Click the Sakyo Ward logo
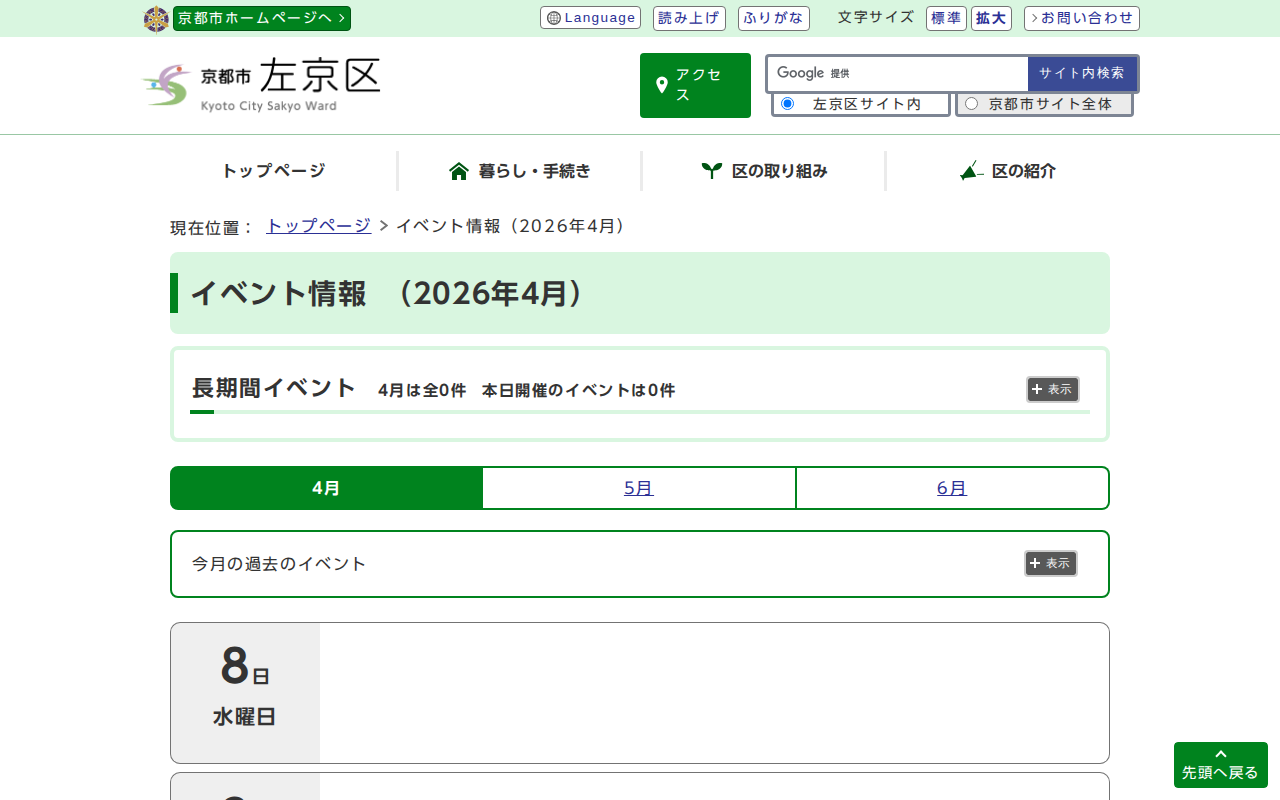1280x800 pixels. pos(261,85)
